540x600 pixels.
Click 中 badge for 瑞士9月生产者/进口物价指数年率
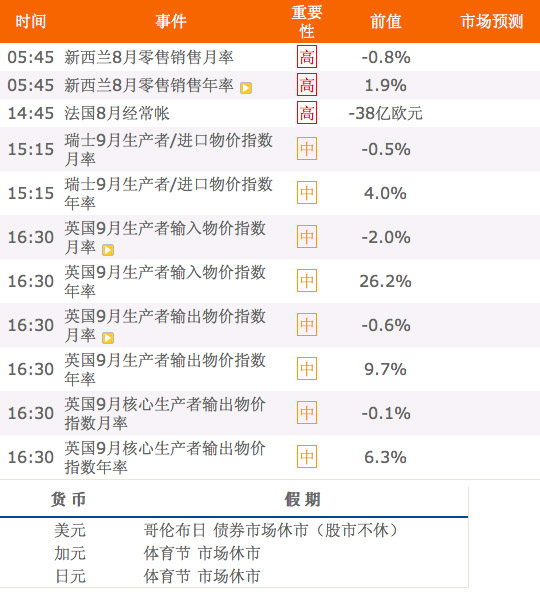tap(307, 192)
